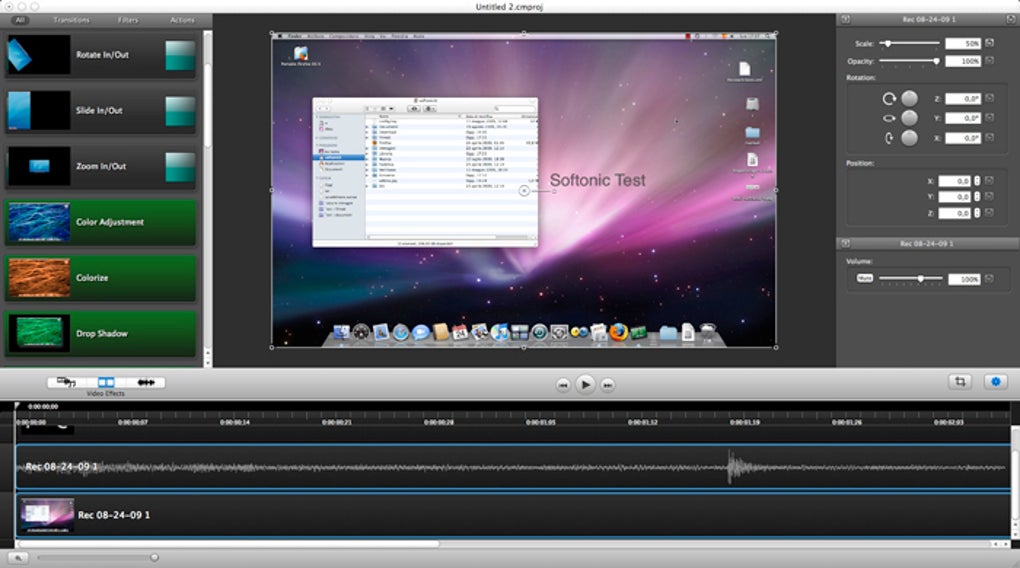Toggle the Mute button under Volume
Image resolution: width=1020 pixels, height=568 pixels.
[864, 278]
